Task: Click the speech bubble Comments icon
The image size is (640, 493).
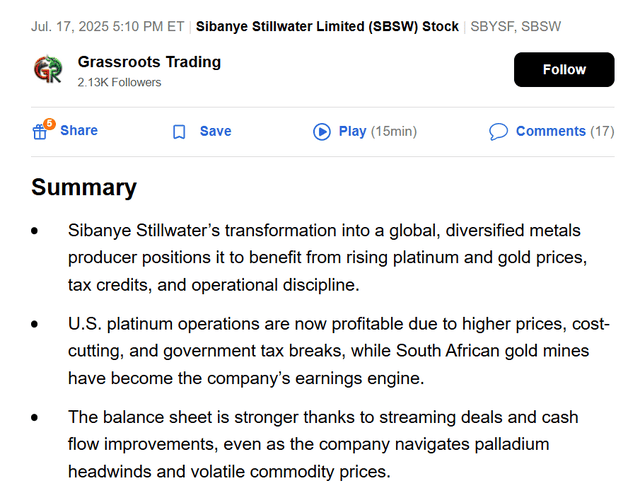Action: click(x=498, y=132)
